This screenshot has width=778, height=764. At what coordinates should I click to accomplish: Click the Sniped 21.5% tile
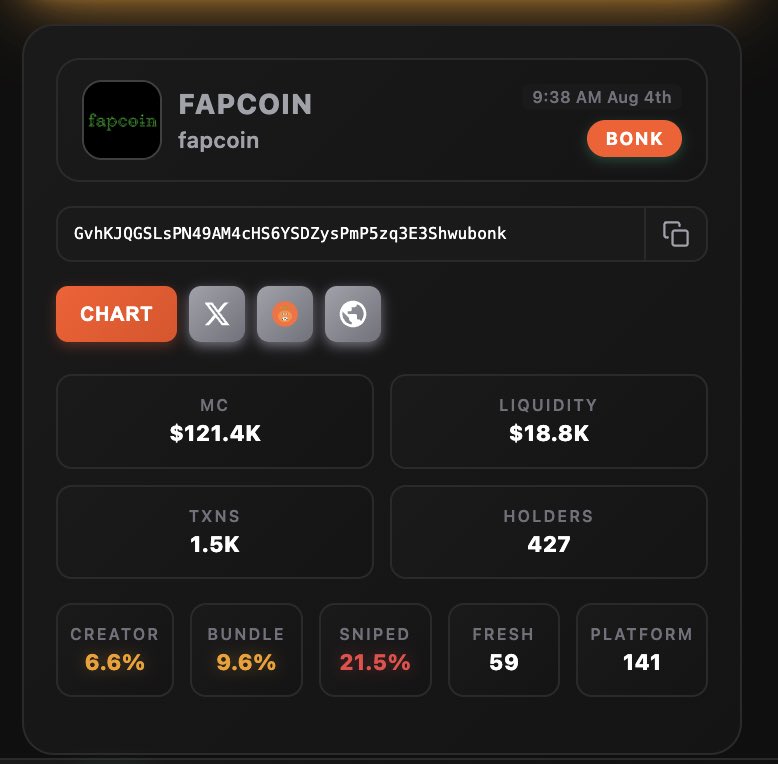click(x=375, y=650)
